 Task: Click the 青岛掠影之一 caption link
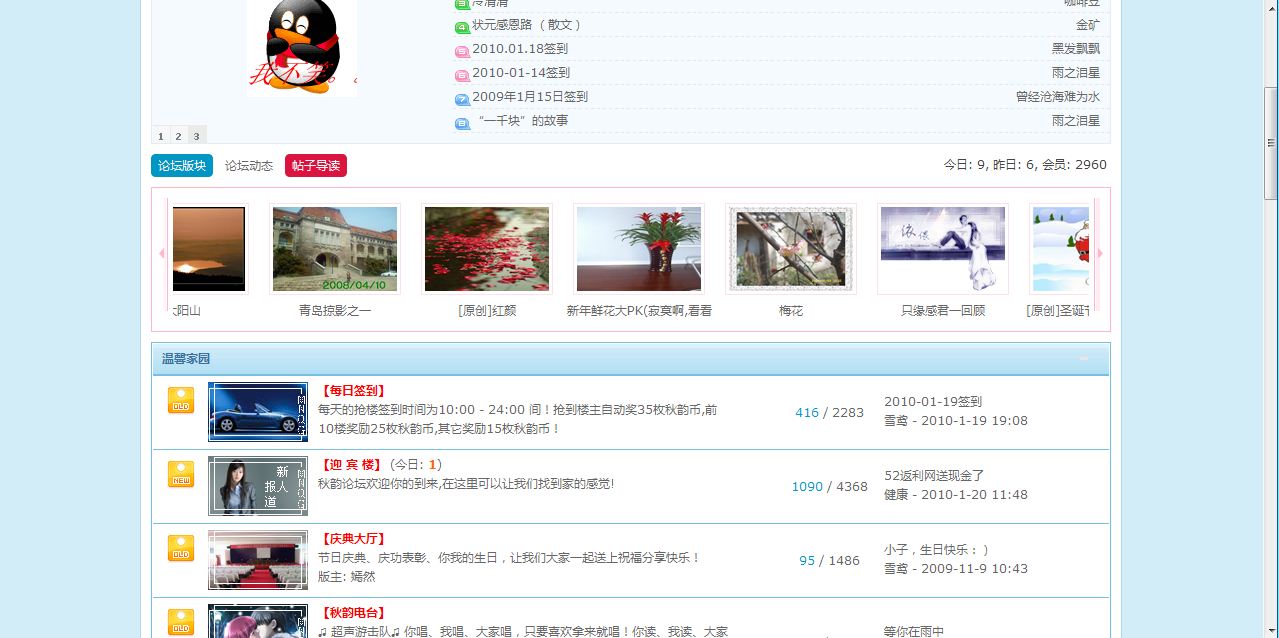point(335,311)
